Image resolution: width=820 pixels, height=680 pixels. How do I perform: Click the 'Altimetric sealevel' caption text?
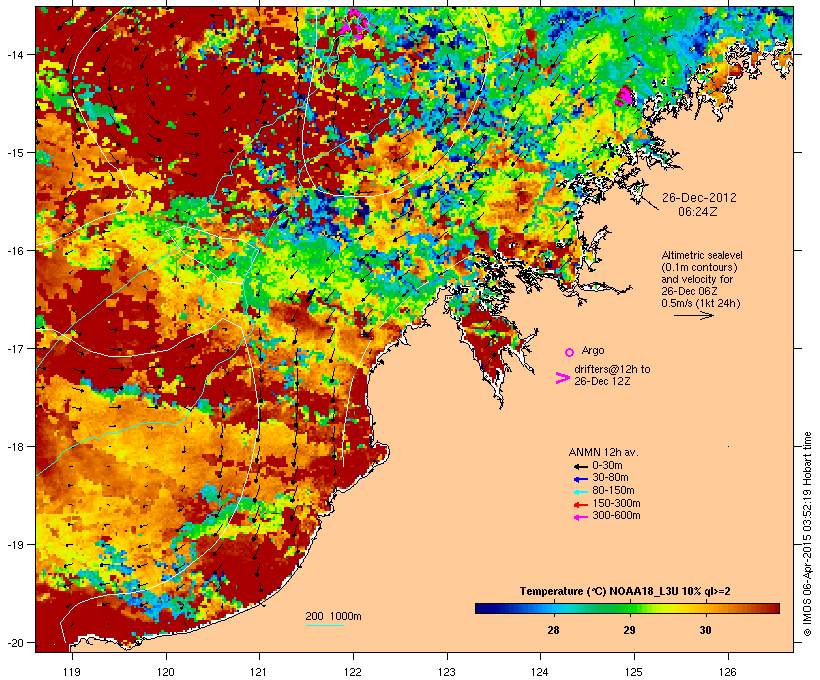click(x=702, y=255)
